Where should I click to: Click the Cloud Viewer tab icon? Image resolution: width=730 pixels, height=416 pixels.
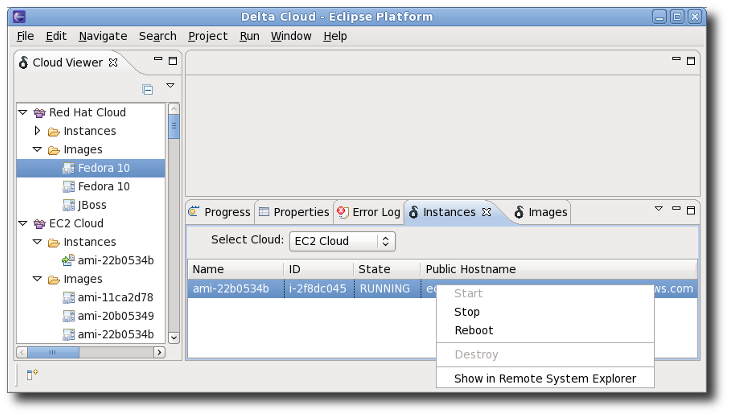[23, 62]
